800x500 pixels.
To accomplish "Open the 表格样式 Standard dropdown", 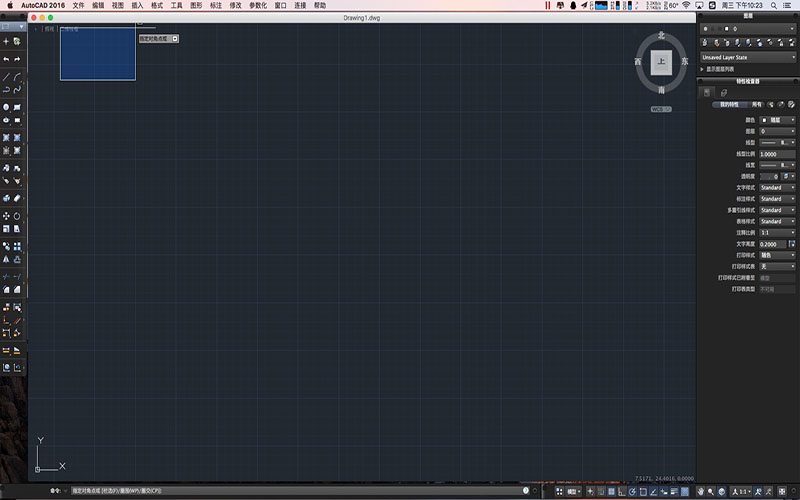I will [777, 221].
